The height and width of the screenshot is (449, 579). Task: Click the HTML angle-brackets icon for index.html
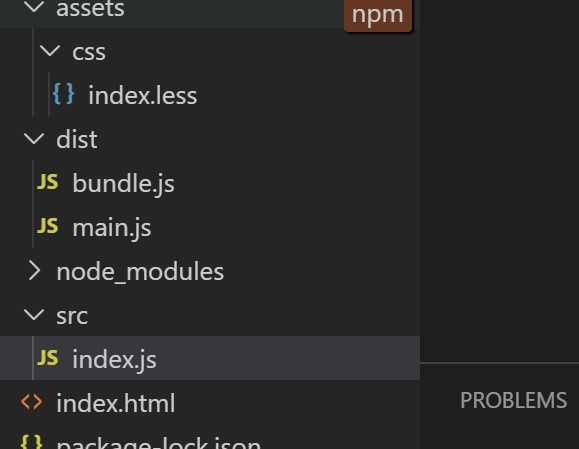click(32, 402)
